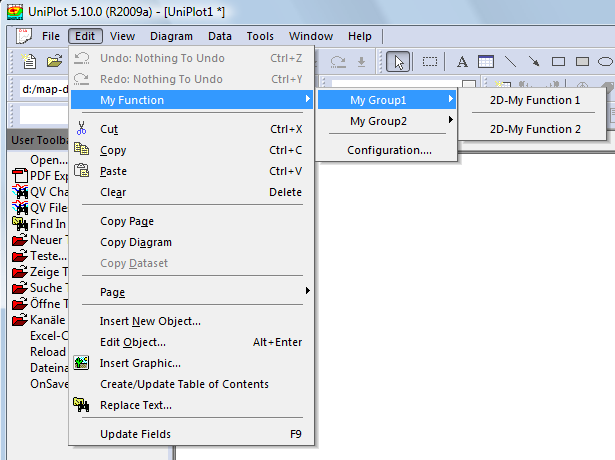Viewport: 615px width, 460px height.
Task: Open Configuration... from My Function submenu
Action: click(389, 150)
